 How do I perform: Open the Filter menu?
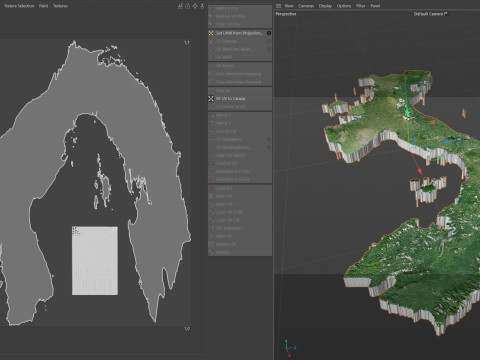click(x=361, y=6)
